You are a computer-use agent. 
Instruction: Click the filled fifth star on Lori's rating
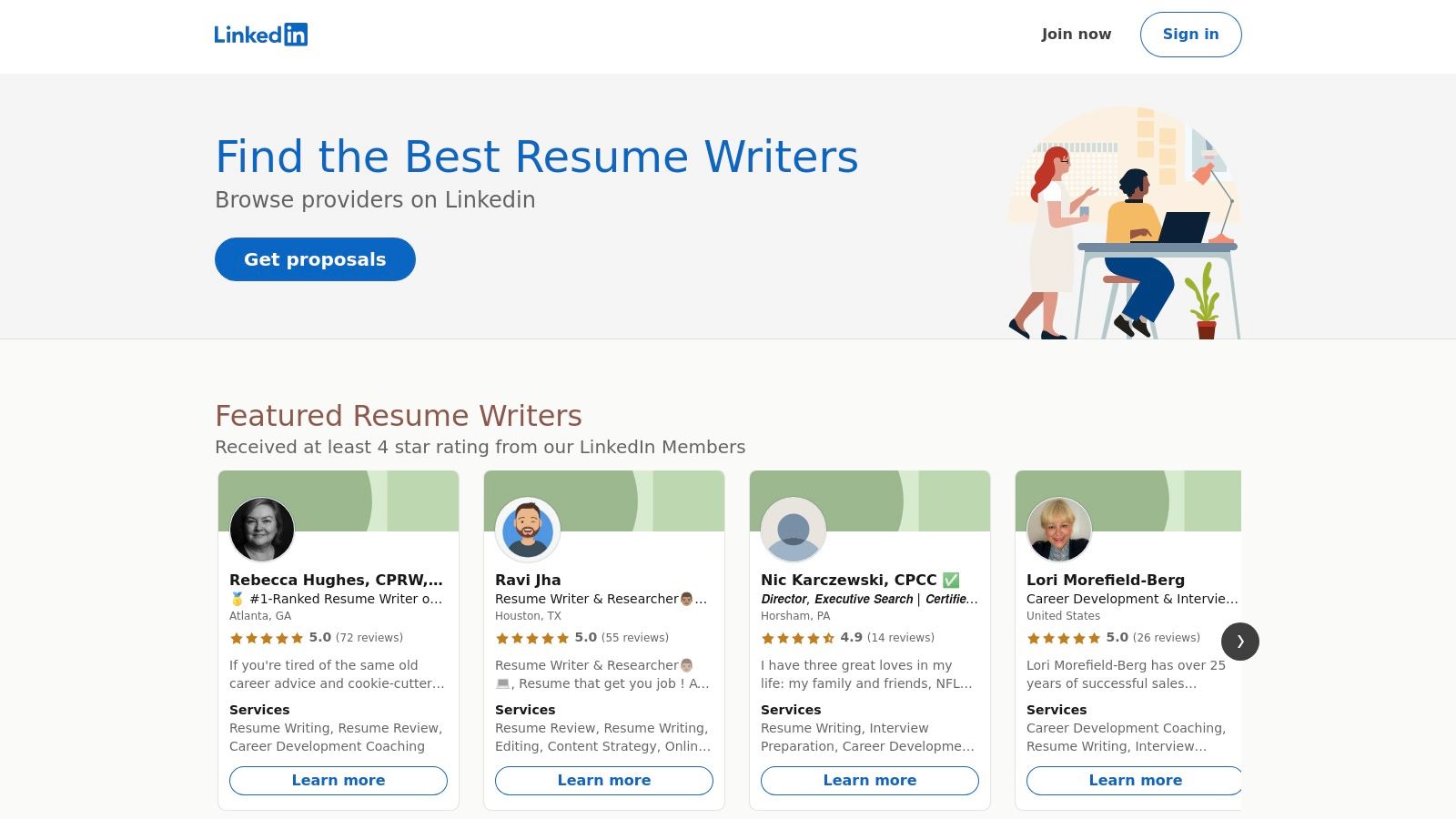1092,639
